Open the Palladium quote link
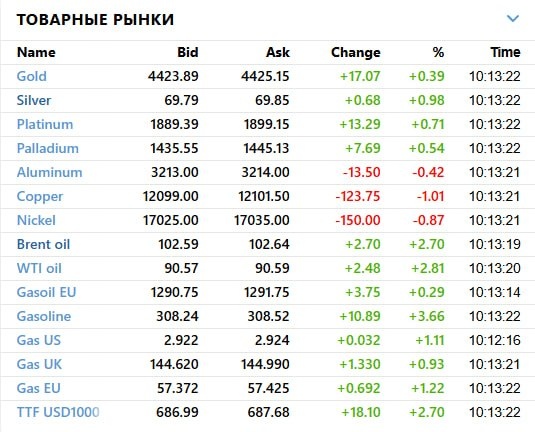 pyautogui.click(x=47, y=148)
